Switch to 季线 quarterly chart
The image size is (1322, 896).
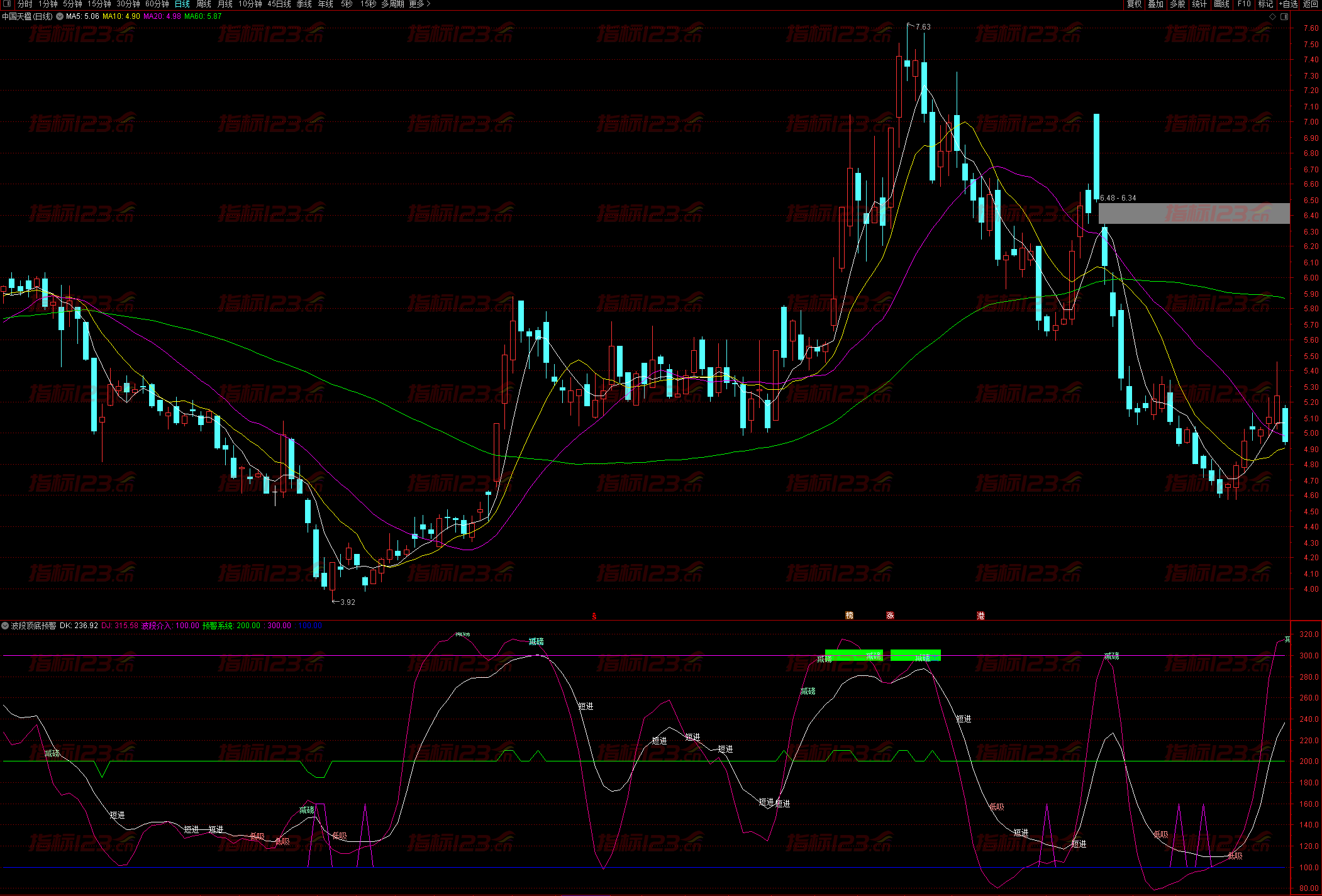pos(304,4)
